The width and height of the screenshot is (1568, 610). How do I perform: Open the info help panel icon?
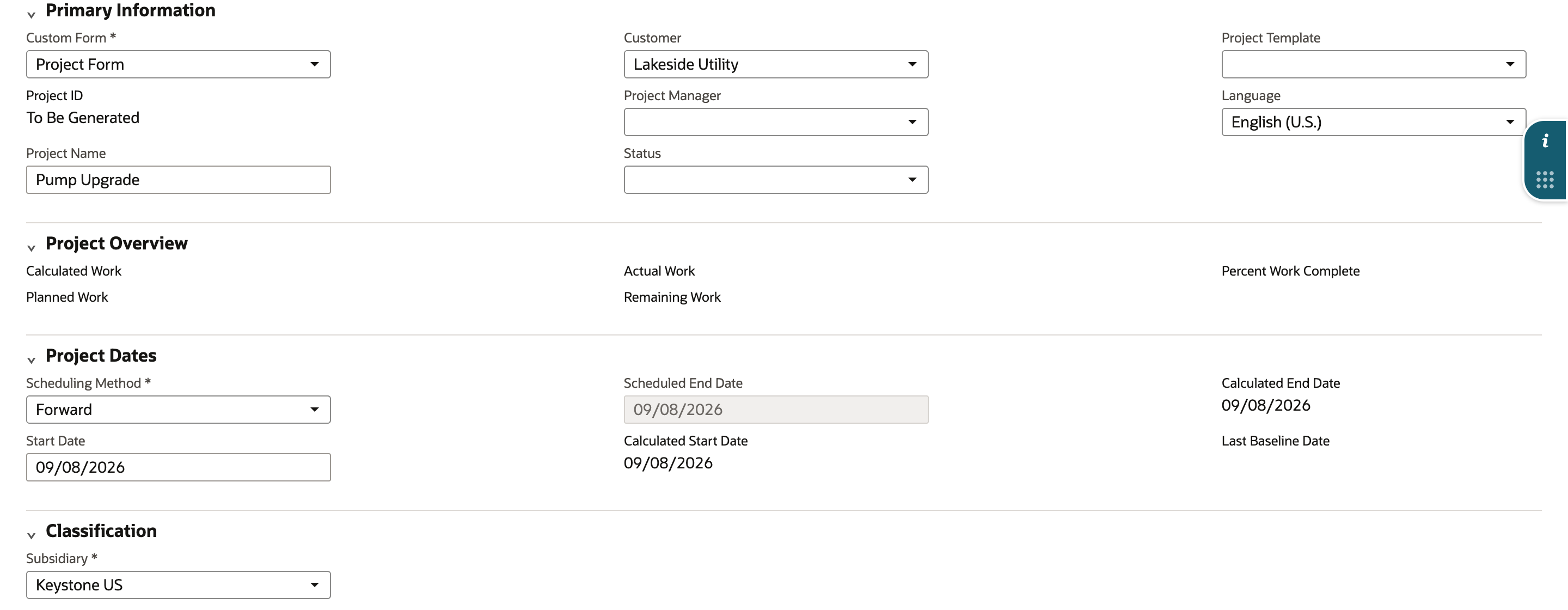tap(1545, 141)
